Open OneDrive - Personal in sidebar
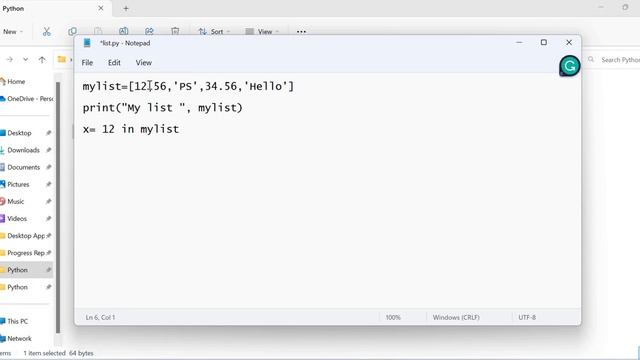 tap(27, 99)
